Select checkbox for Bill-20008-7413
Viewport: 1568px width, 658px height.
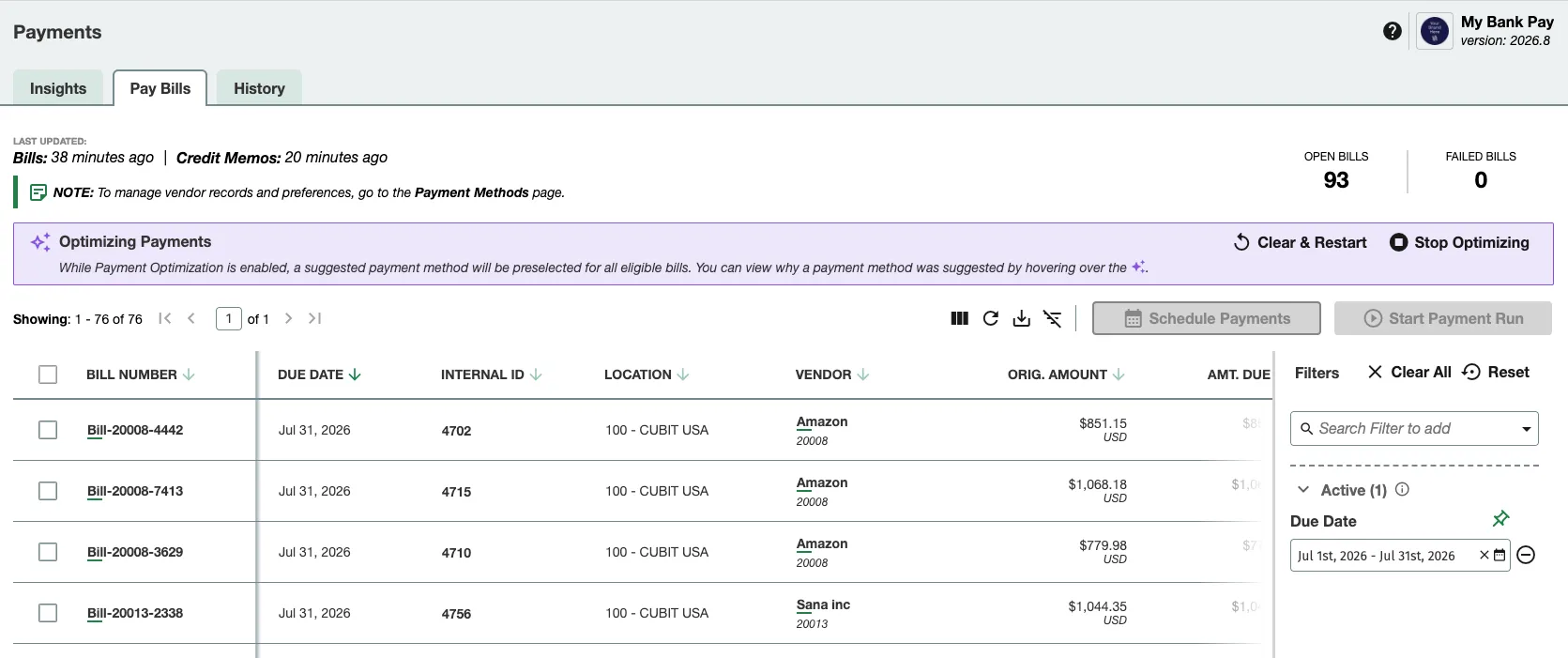click(48, 491)
